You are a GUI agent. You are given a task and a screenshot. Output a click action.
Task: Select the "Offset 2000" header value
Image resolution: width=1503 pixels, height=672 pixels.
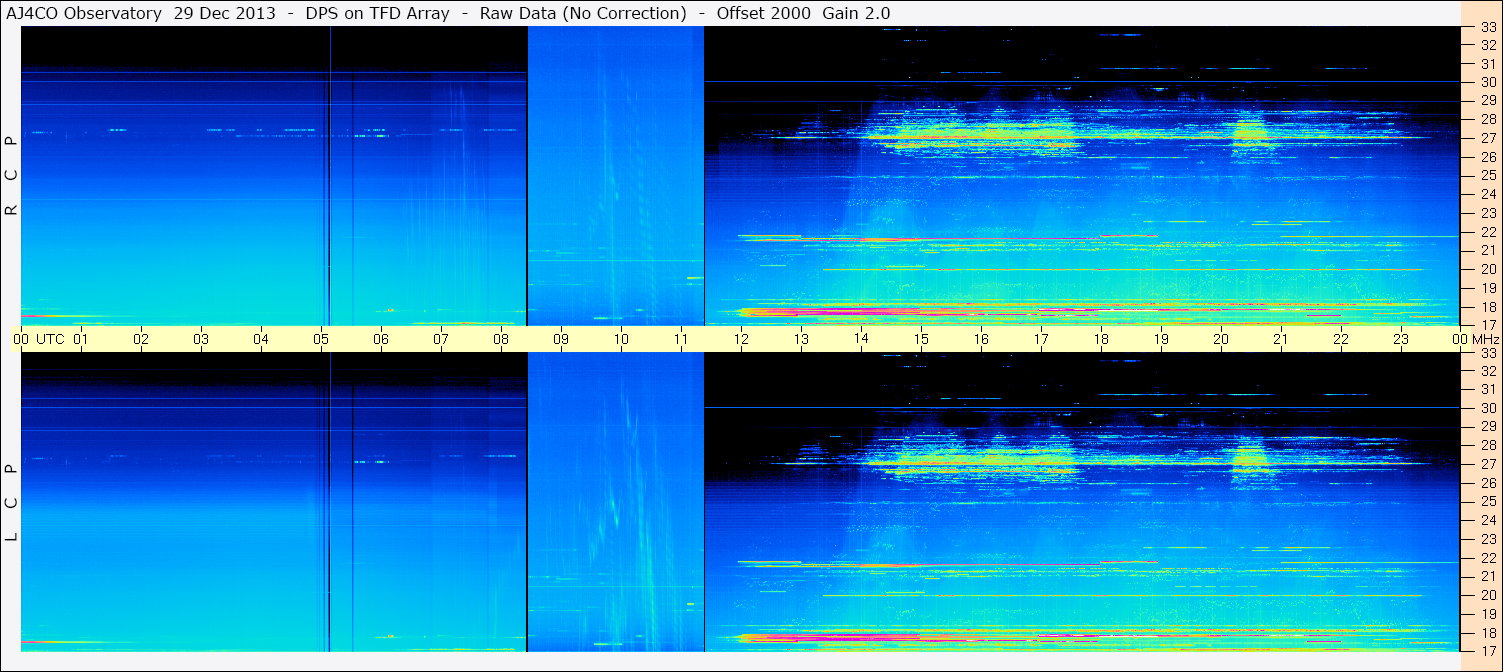click(763, 13)
